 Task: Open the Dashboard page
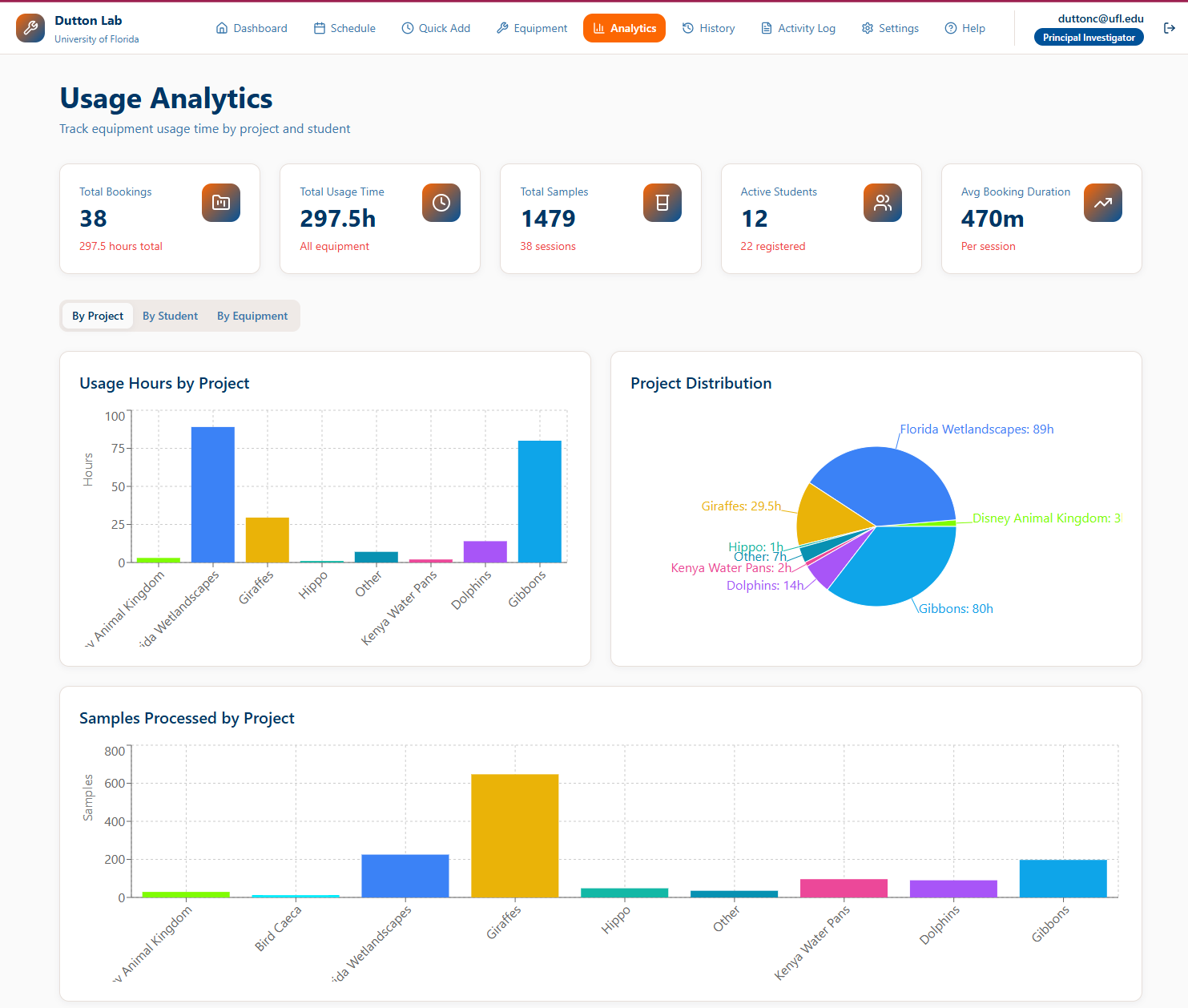(x=252, y=28)
